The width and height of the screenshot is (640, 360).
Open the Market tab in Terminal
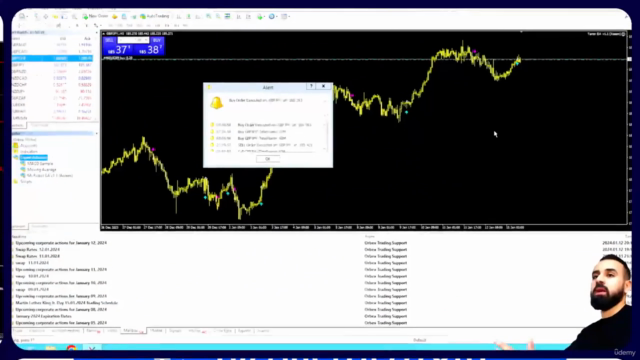pyautogui.click(x=156, y=331)
